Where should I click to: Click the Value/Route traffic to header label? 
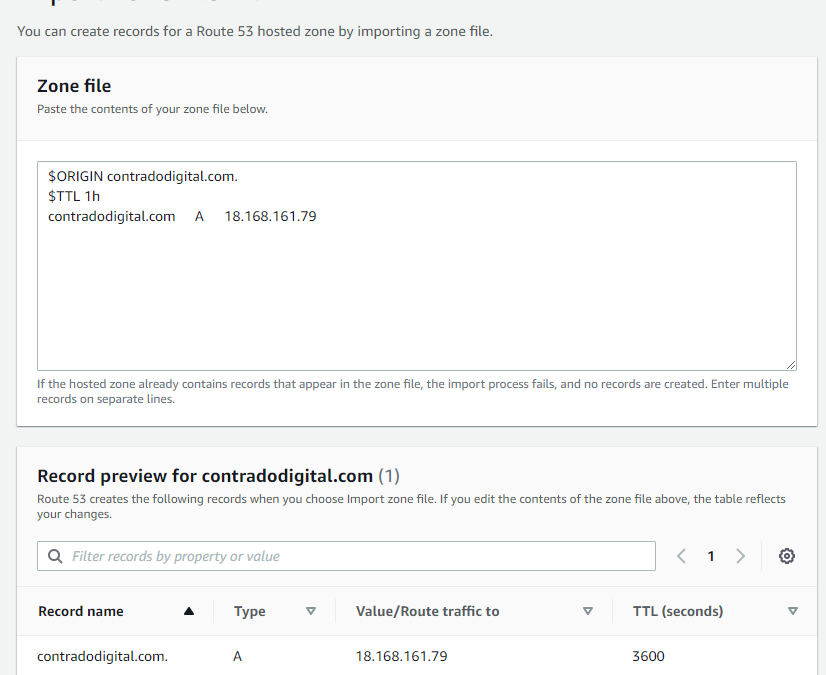[427, 611]
